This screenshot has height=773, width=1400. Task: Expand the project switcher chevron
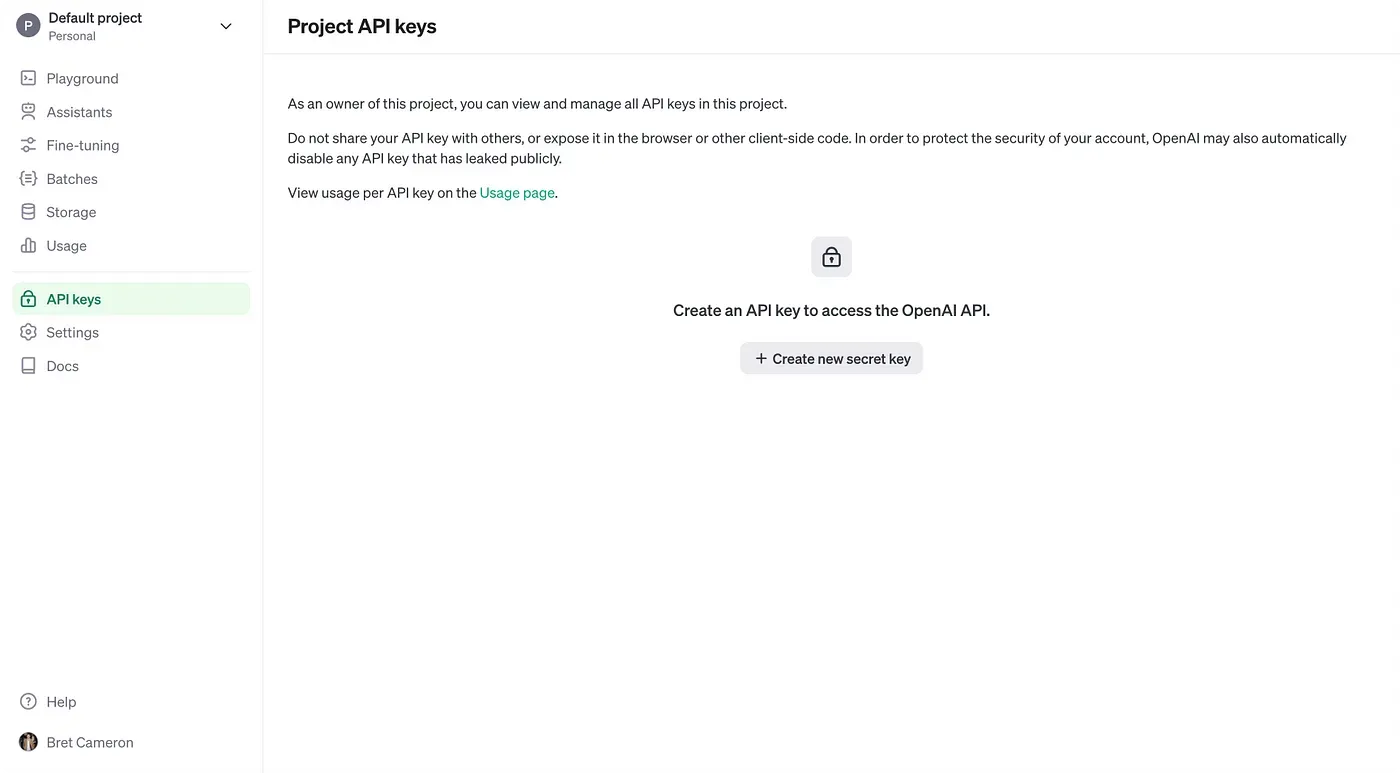click(226, 26)
